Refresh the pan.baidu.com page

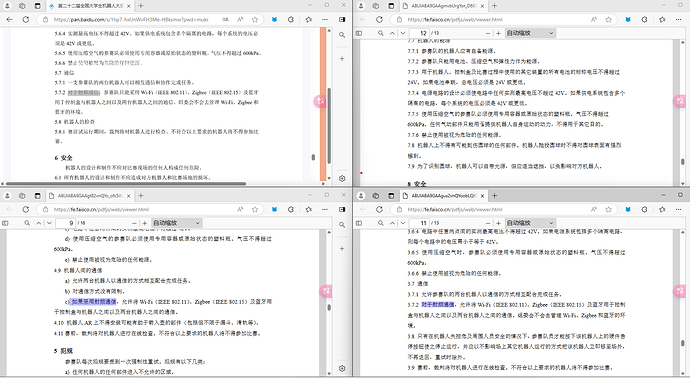pos(26,20)
